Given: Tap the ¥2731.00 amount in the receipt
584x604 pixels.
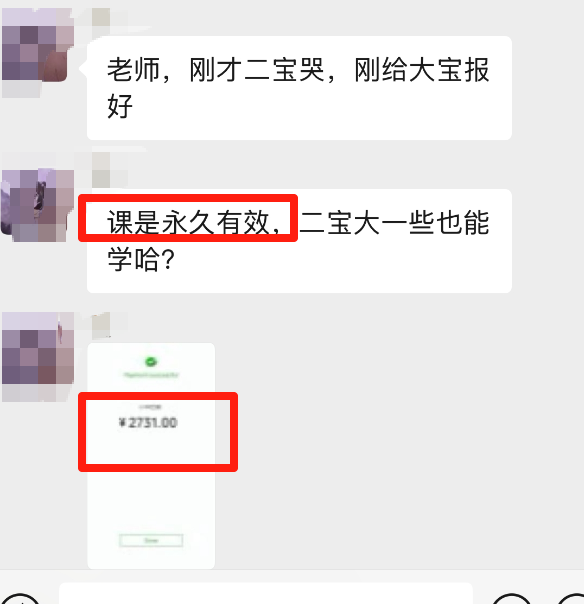Looking at the screenshot, I should [x=148, y=423].
